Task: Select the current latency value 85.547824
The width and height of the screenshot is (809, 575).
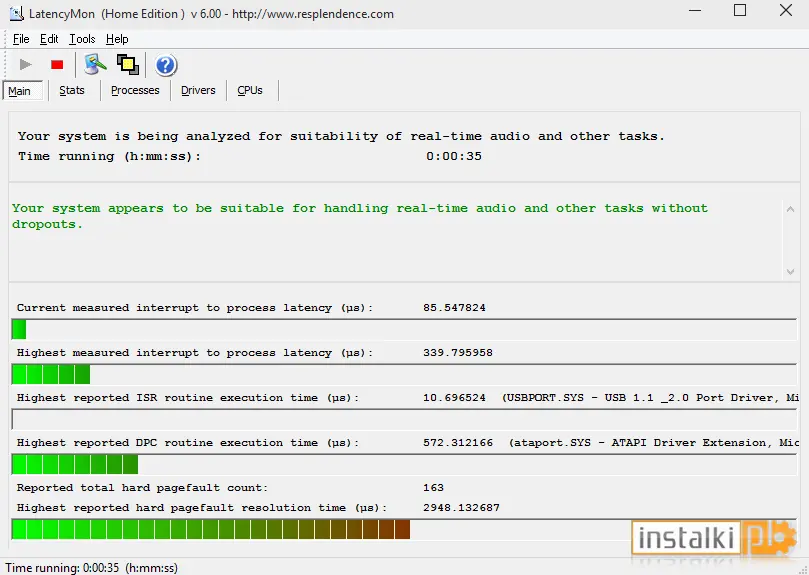Action: click(x=454, y=308)
